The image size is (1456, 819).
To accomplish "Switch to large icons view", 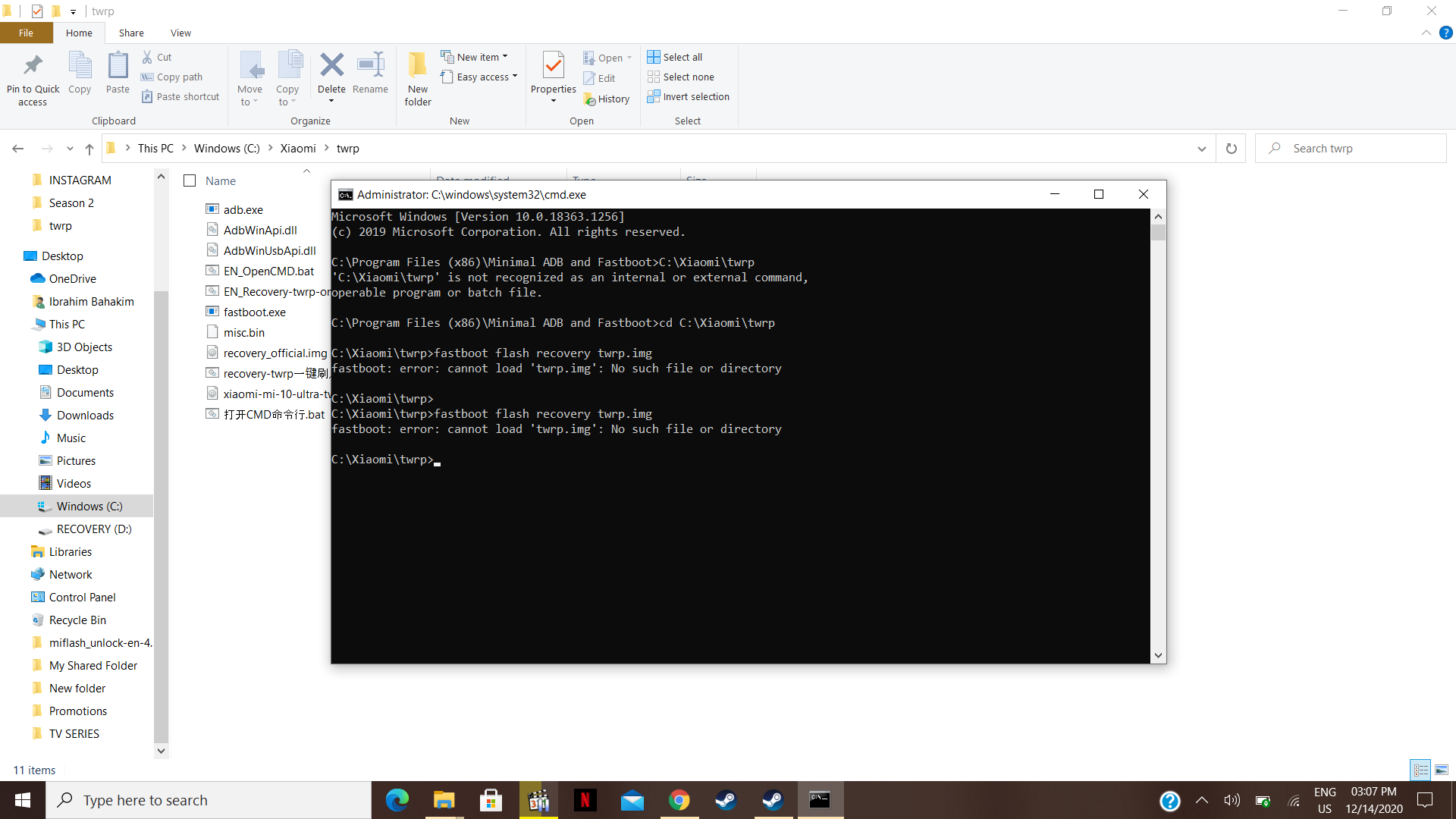I will click(1442, 770).
